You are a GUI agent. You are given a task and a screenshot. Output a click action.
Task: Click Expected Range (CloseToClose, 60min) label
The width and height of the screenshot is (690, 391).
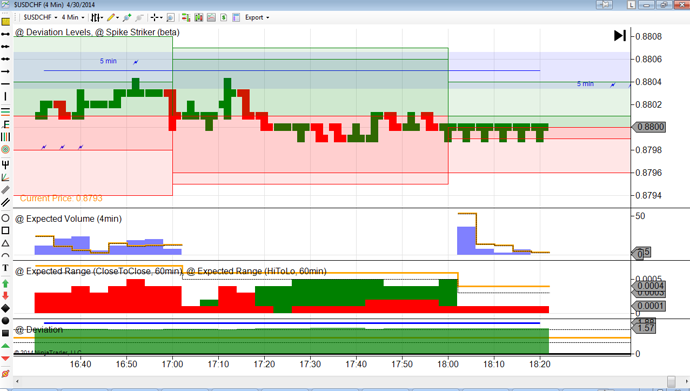click(x=99, y=271)
